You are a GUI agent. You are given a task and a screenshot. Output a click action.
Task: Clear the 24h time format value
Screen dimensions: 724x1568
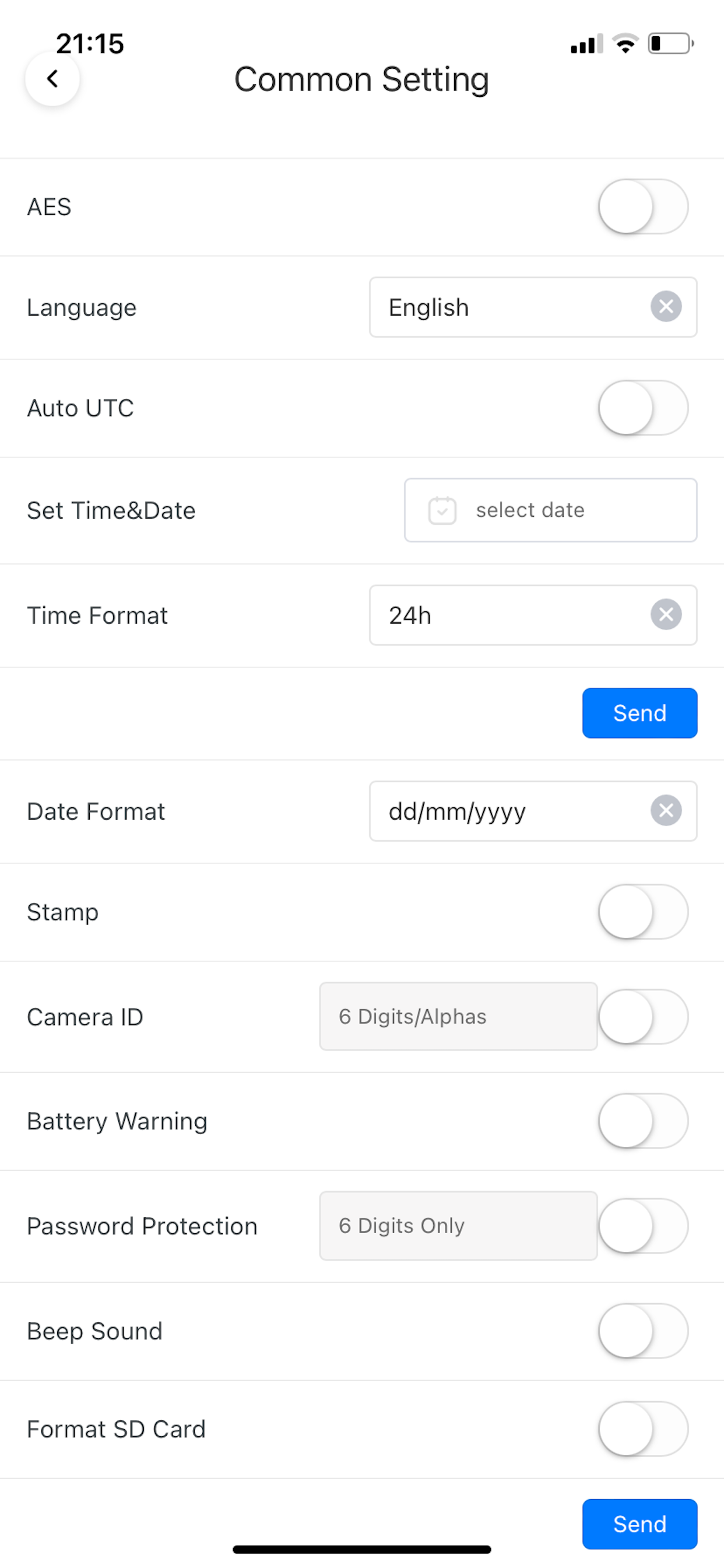666,614
